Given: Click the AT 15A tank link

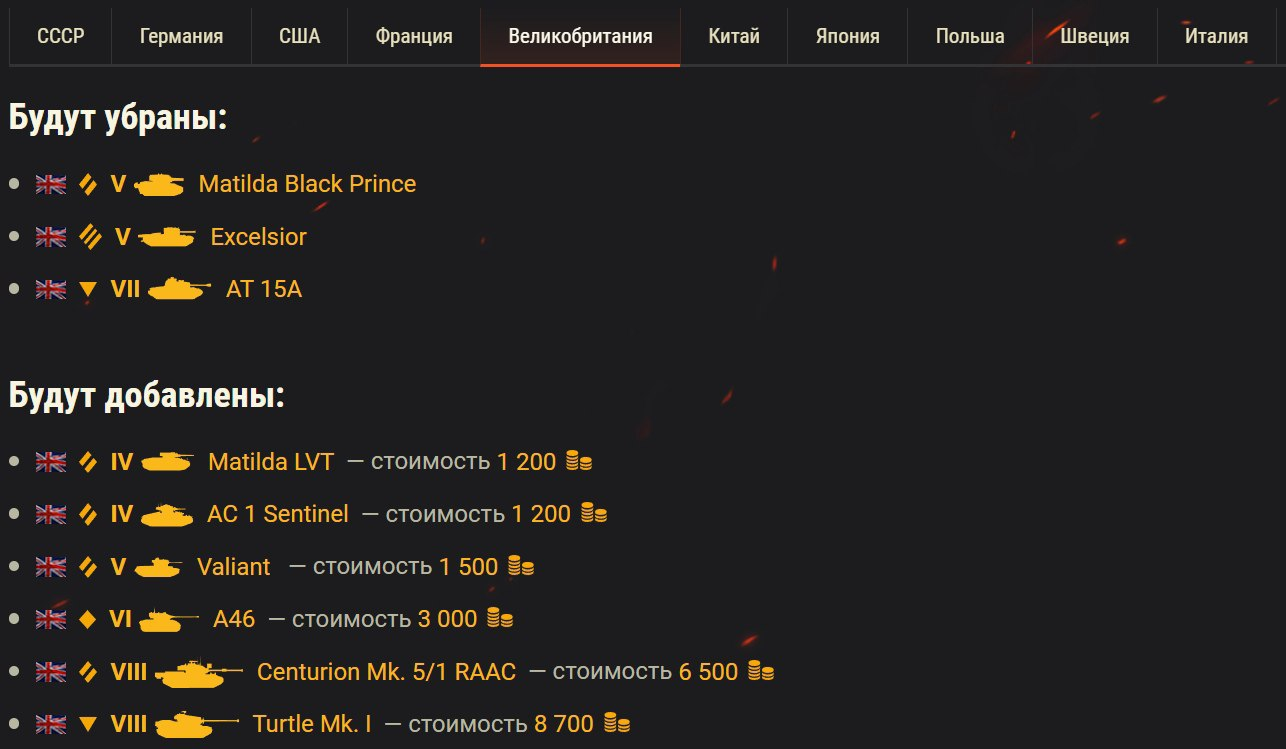Looking at the screenshot, I should click(x=264, y=290).
